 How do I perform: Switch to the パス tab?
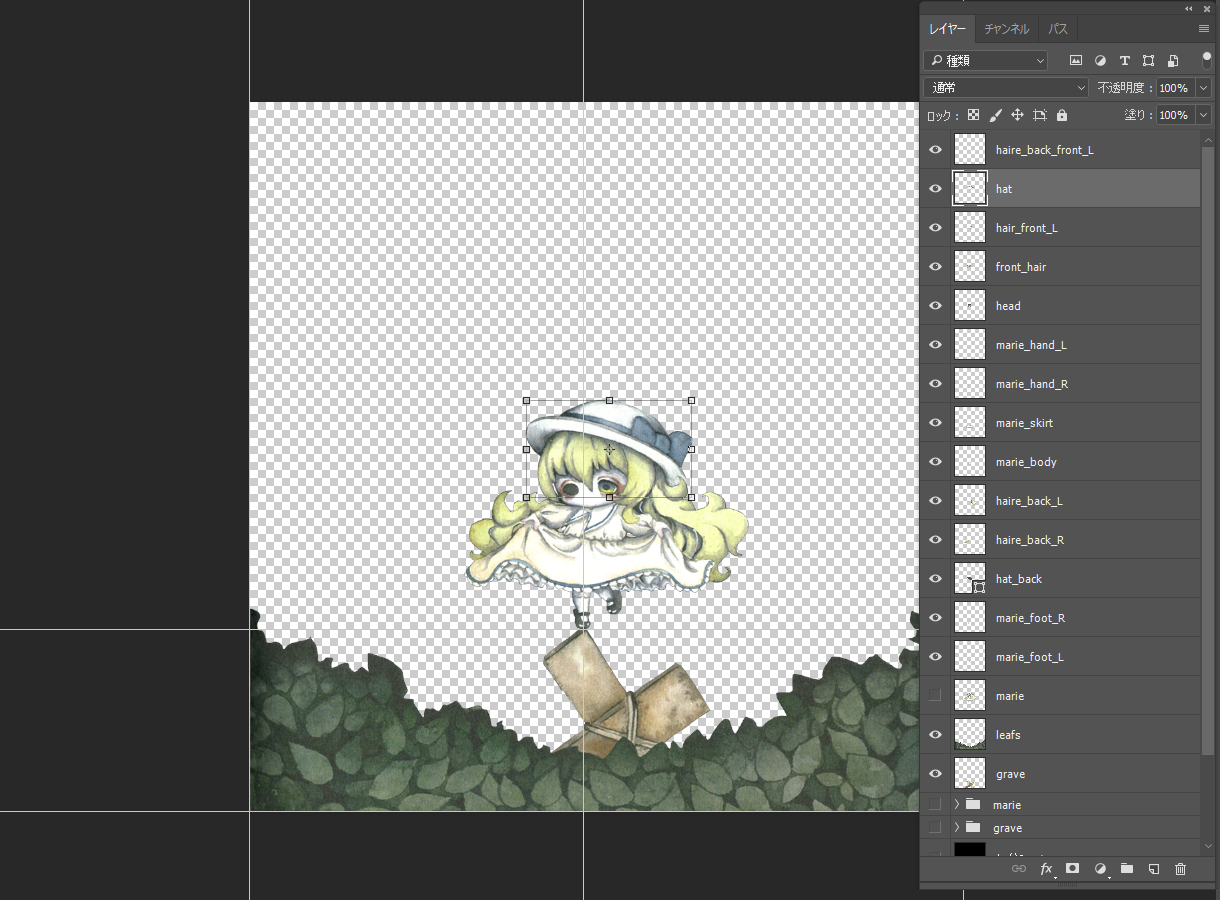1058,29
